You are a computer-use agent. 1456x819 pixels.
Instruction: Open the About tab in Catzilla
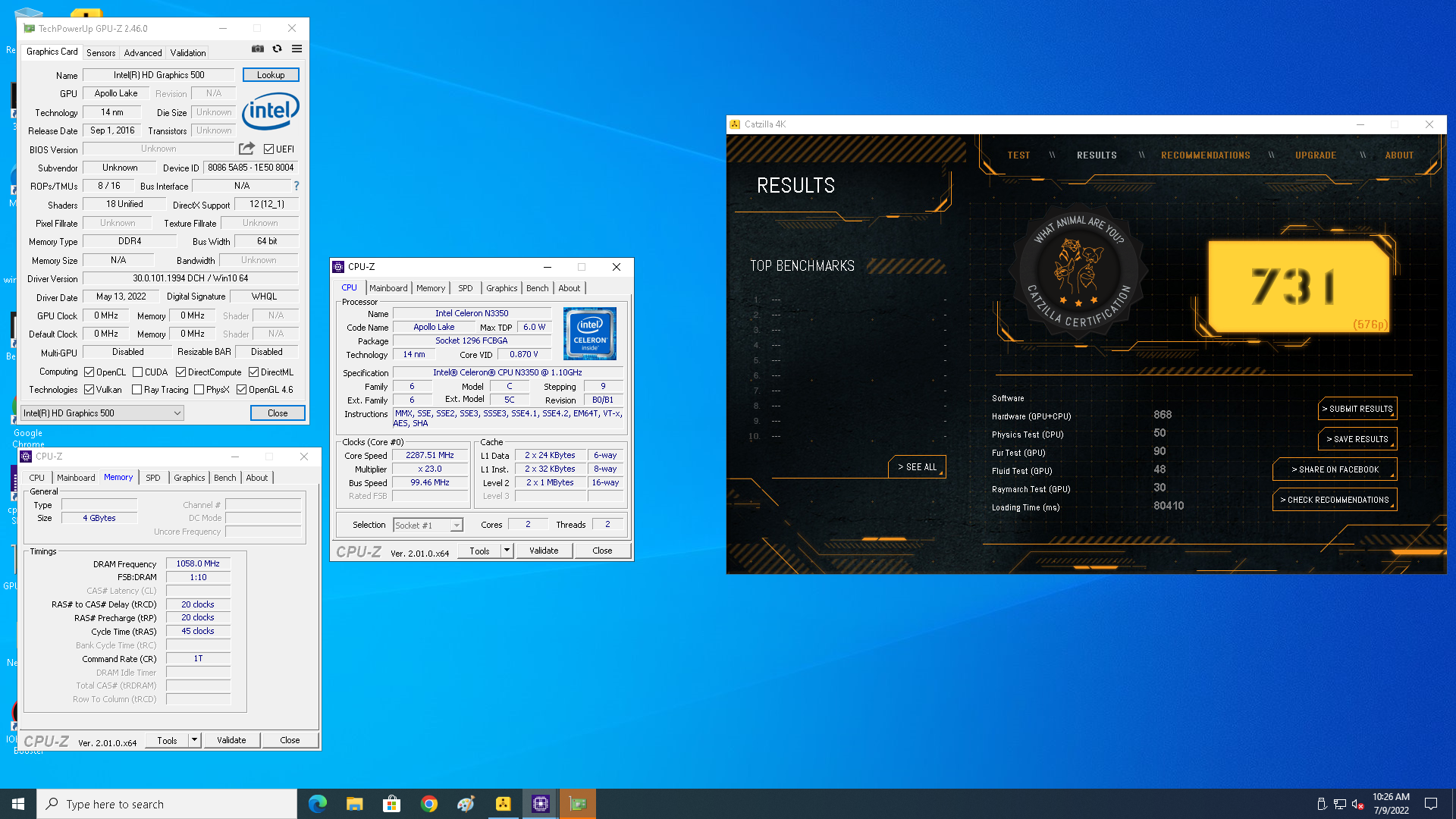(1399, 155)
